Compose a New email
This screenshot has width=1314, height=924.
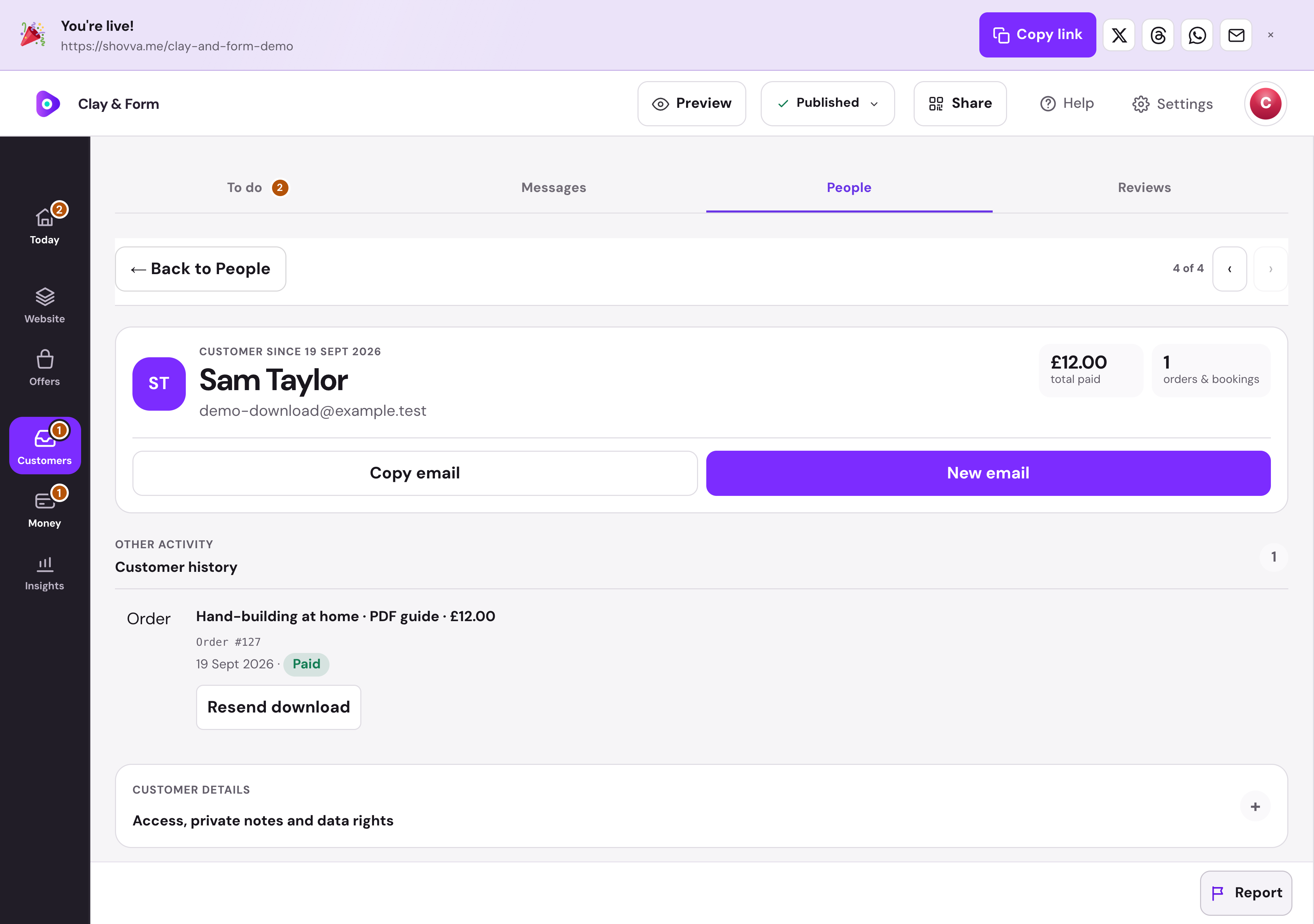[988, 473]
